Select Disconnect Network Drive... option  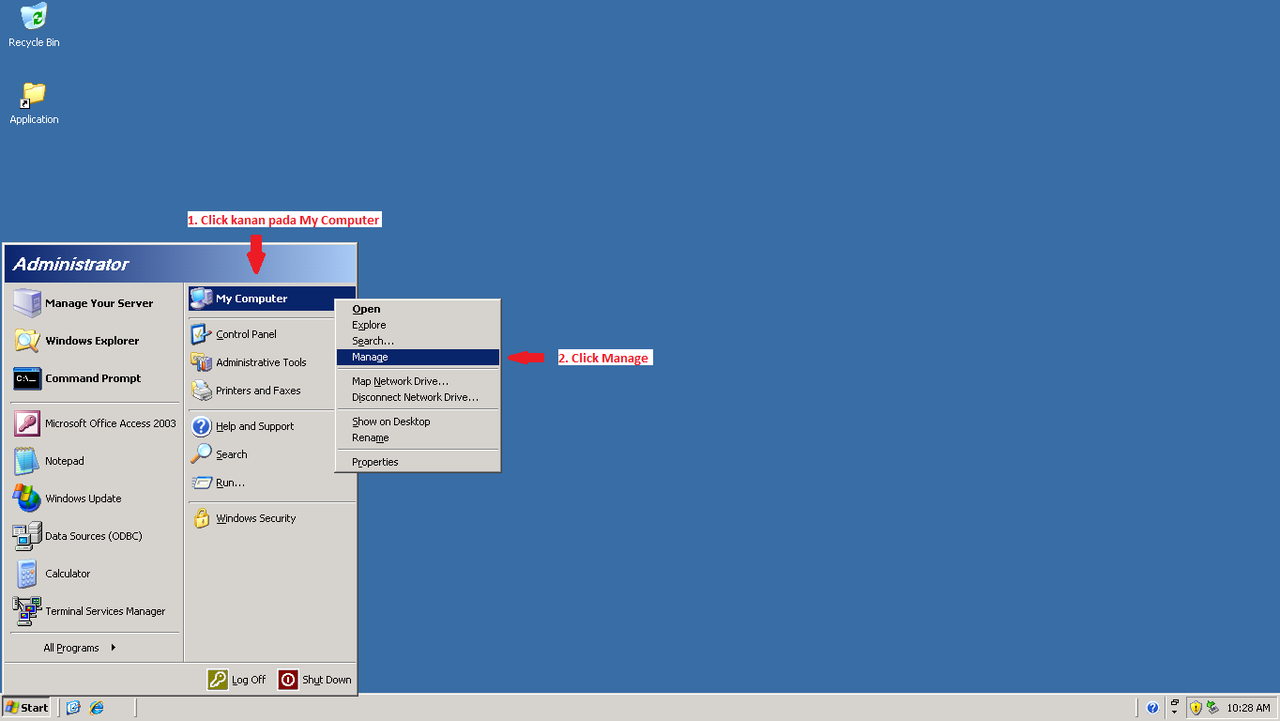417,397
